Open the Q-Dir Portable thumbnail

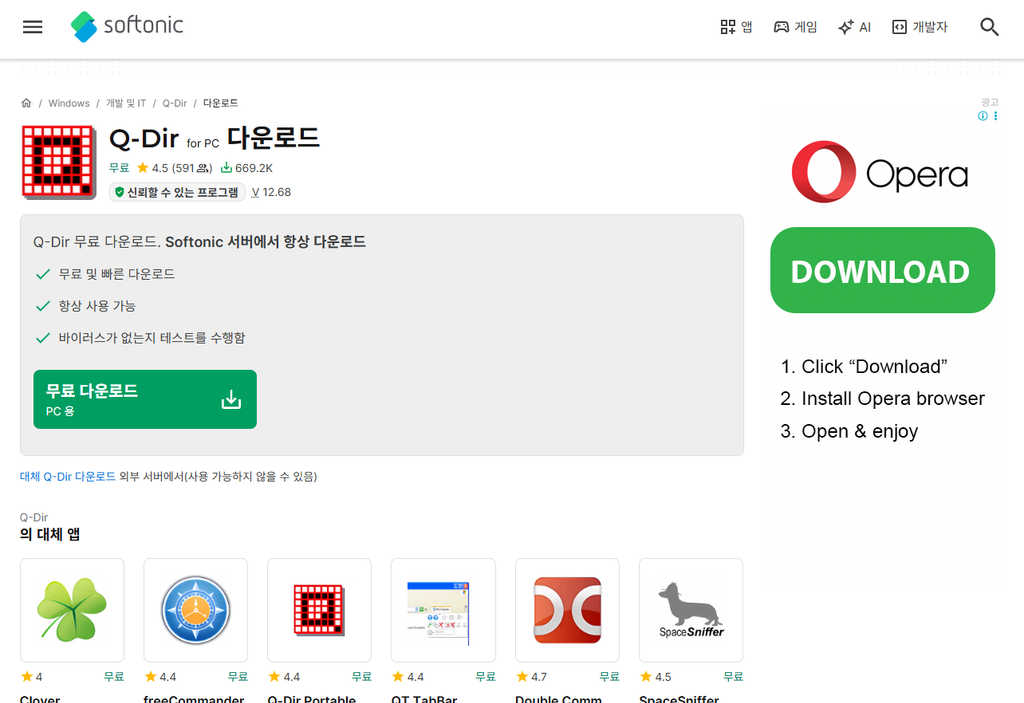click(319, 610)
